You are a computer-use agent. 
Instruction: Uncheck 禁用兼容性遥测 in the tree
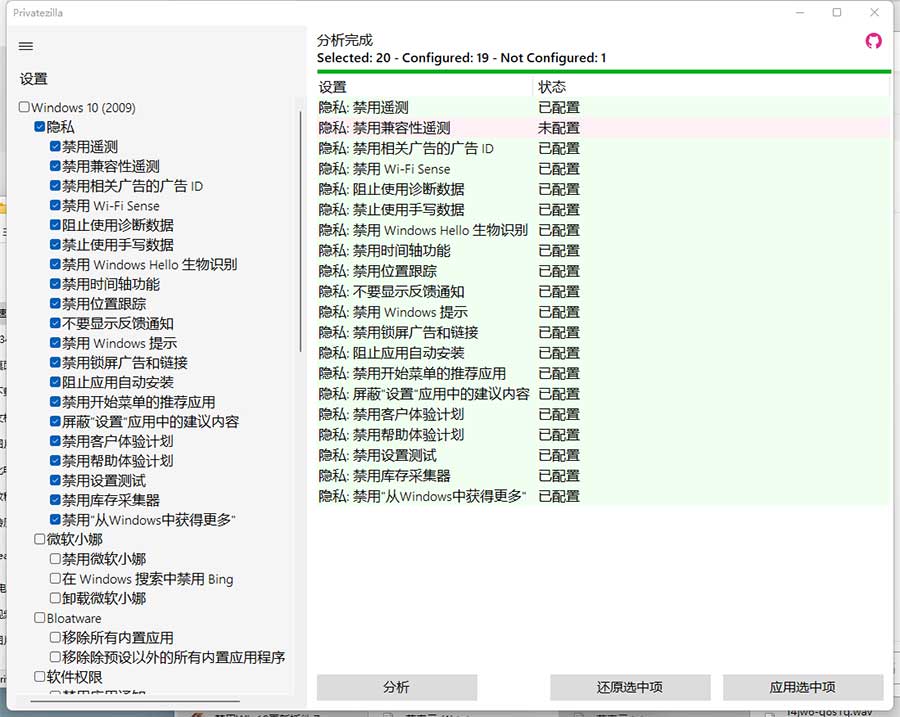(x=55, y=166)
